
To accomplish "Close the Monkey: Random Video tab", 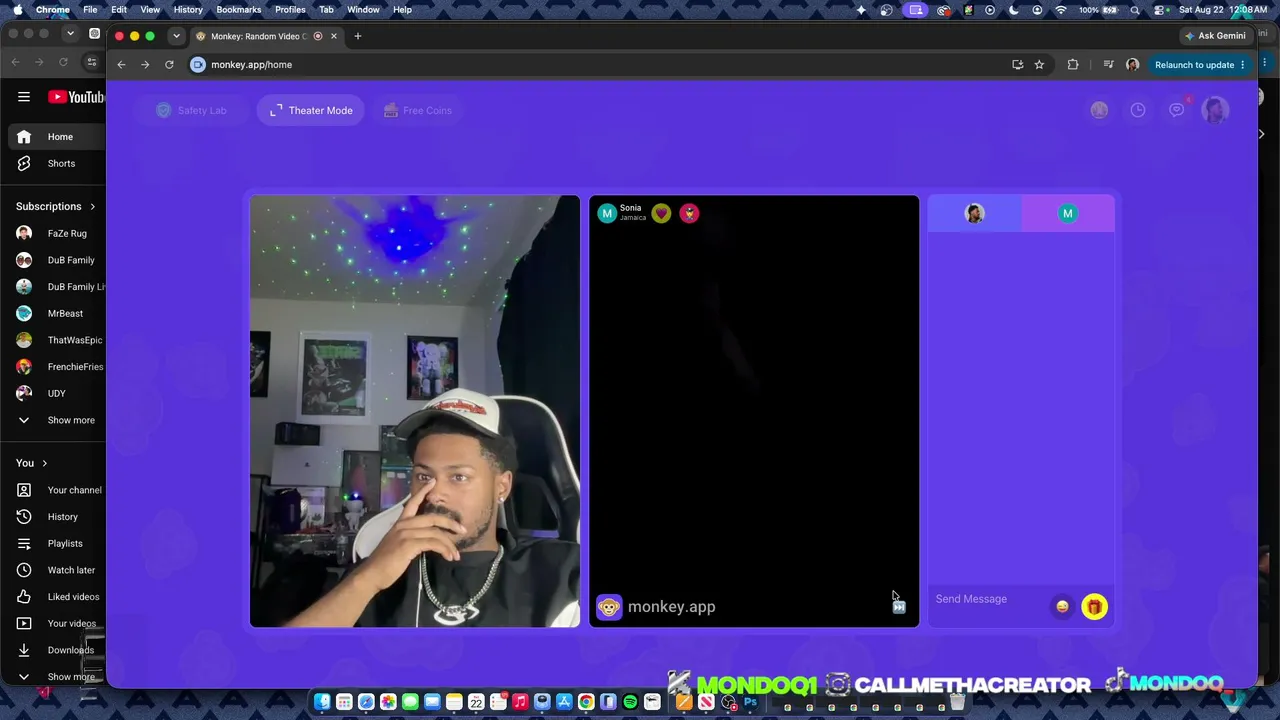I will click(334, 36).
